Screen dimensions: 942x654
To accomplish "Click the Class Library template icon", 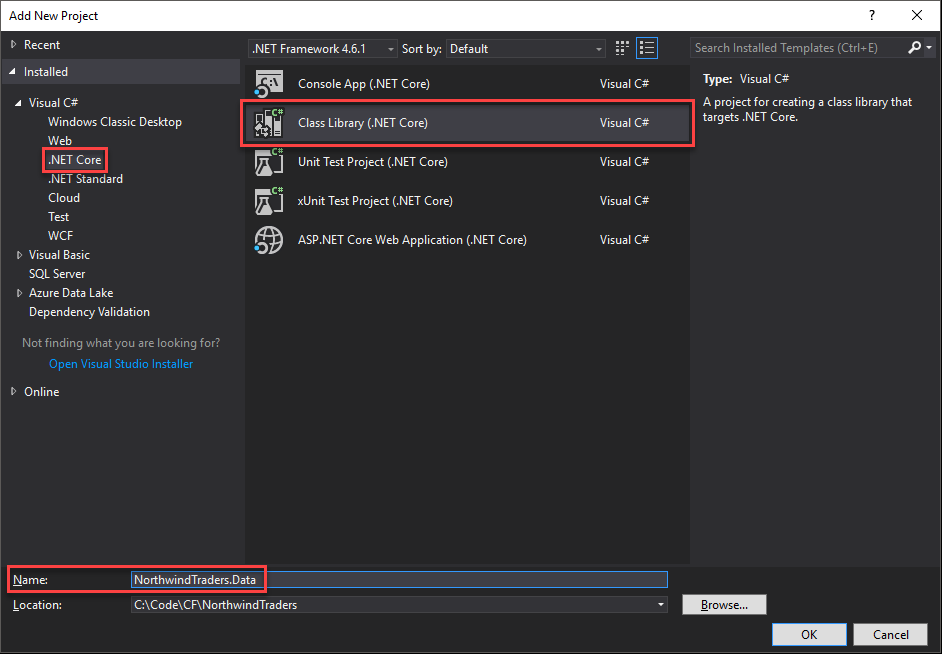I will (x=270, y=123).
